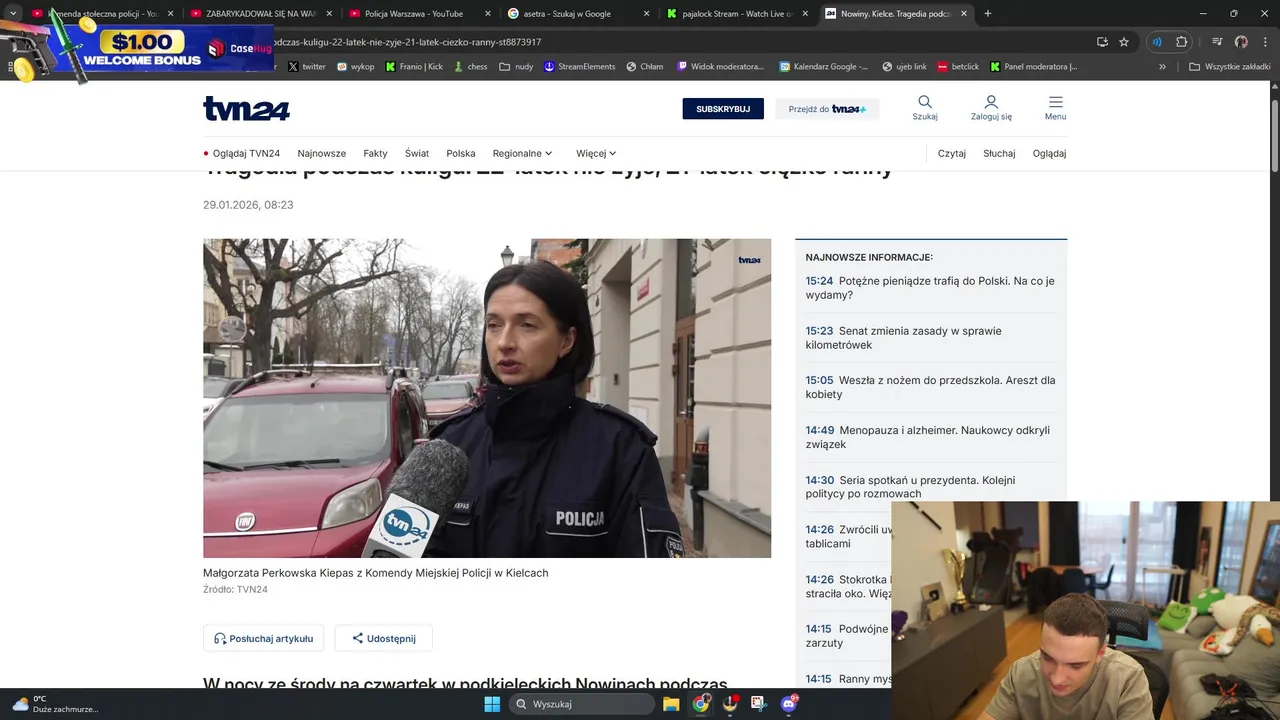Select Fakty in navigation
This screenshot has width=1280, height=720.
[x=375, y=153]
